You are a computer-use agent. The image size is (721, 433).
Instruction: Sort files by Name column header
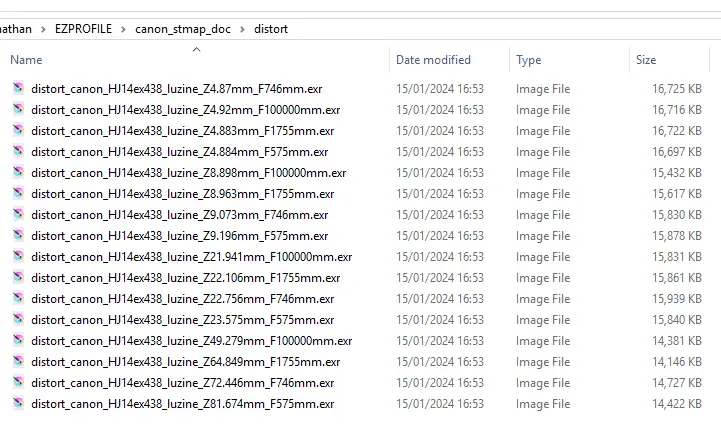click(27, 60)
